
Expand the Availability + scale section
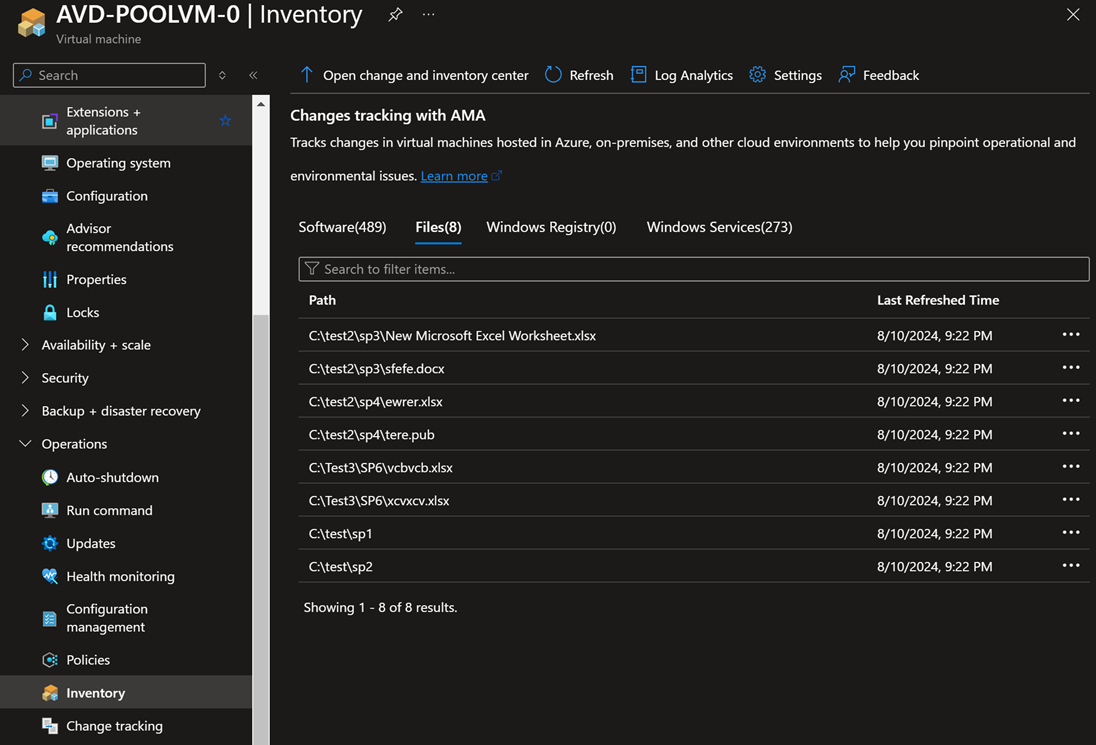[25, 345]
